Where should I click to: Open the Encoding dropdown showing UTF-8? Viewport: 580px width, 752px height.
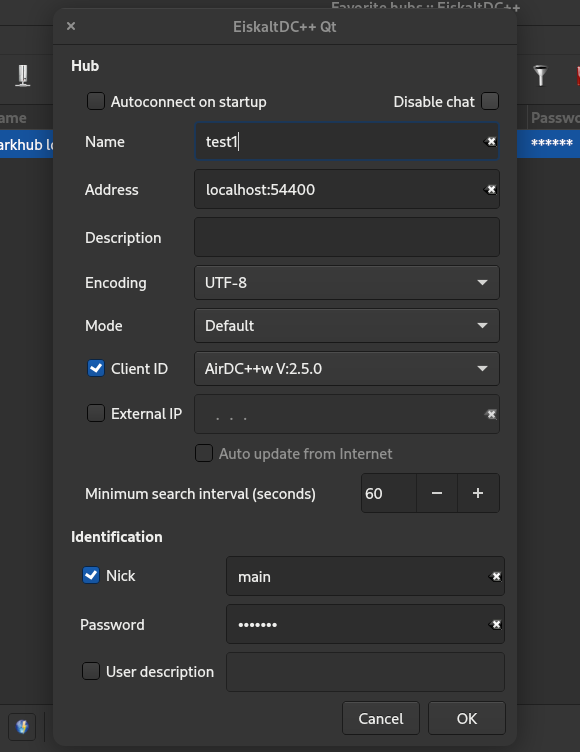[x=347, y=282]
